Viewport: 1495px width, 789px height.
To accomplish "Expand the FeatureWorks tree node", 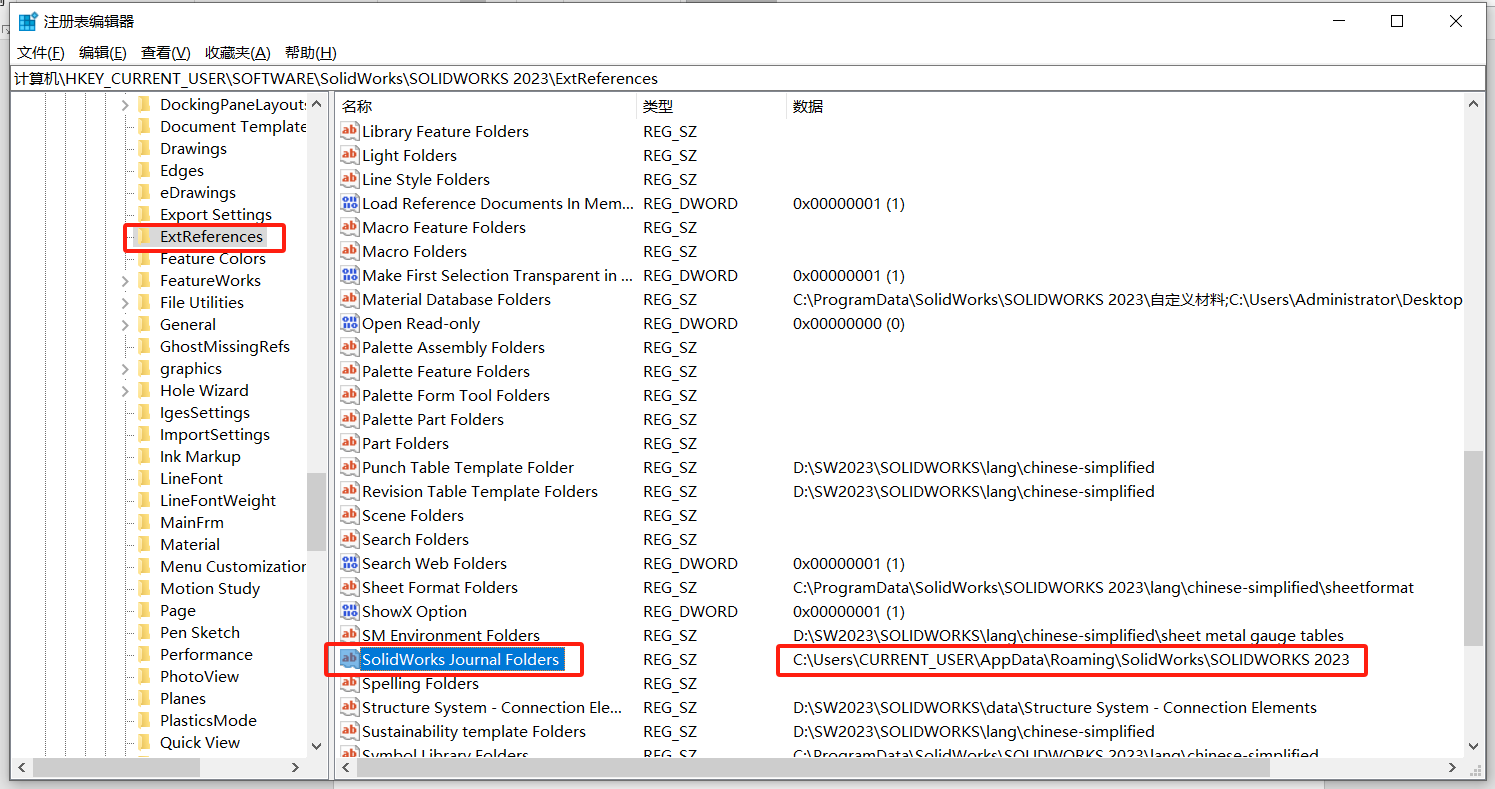I will [x=125, y=281].
